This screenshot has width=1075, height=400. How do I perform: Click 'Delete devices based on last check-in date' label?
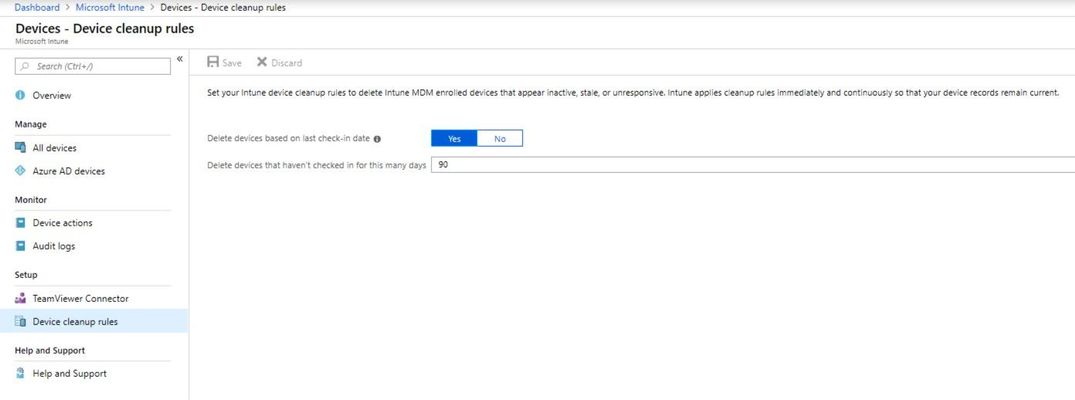pos(288,139)
